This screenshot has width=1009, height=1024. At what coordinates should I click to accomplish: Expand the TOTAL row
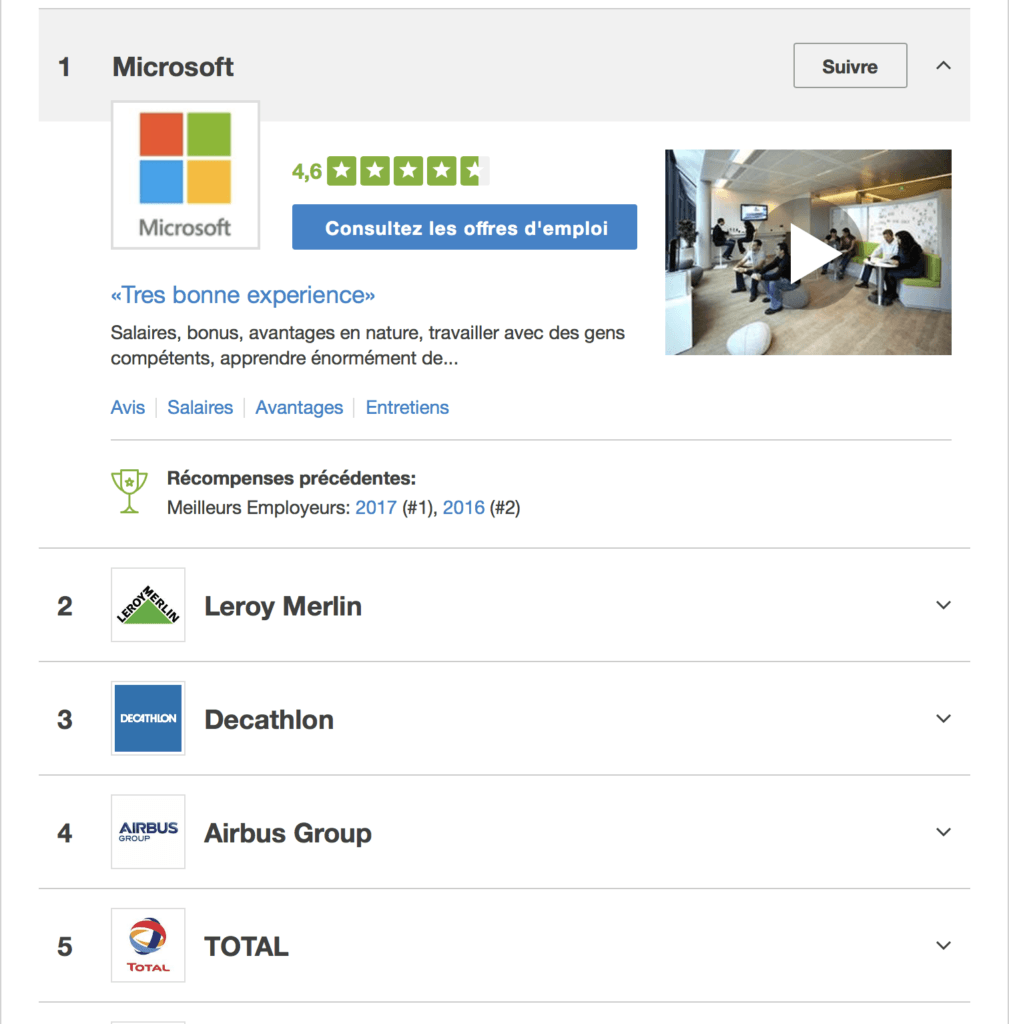pyautogui.click(x=942, y=945)
